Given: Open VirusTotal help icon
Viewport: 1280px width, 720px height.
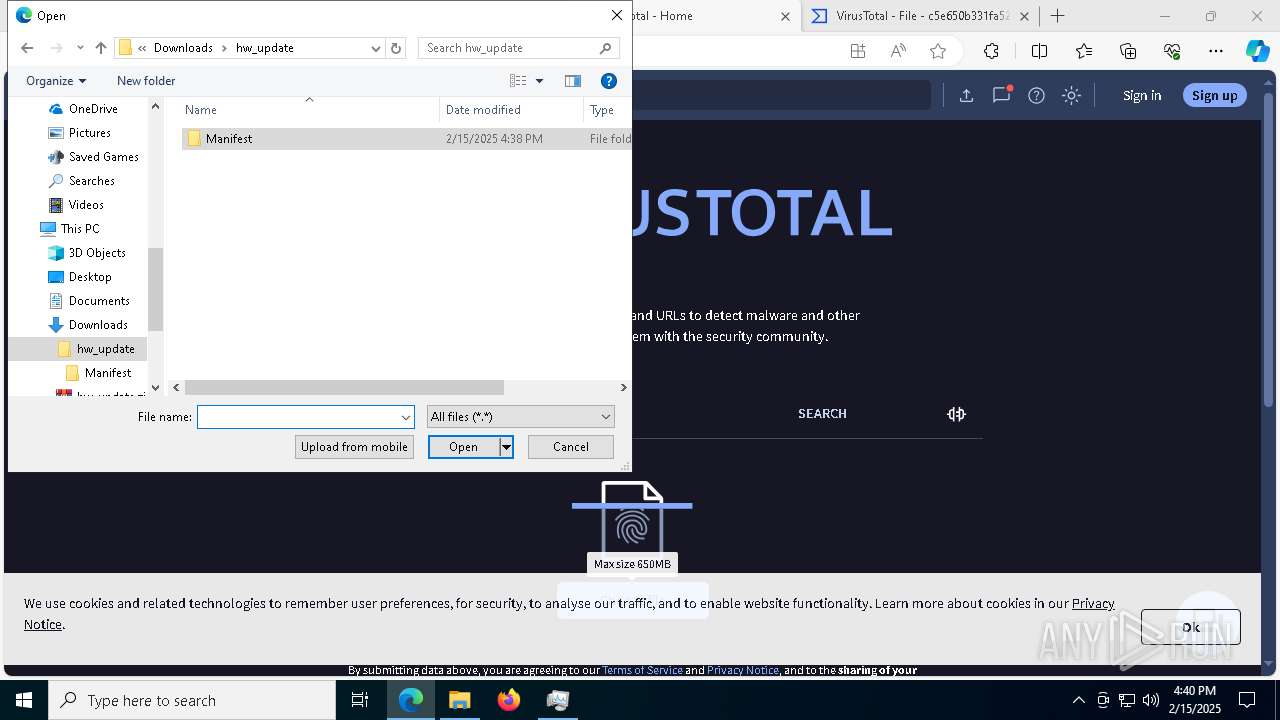Looking at the screenshot, I should (1036, 95).
